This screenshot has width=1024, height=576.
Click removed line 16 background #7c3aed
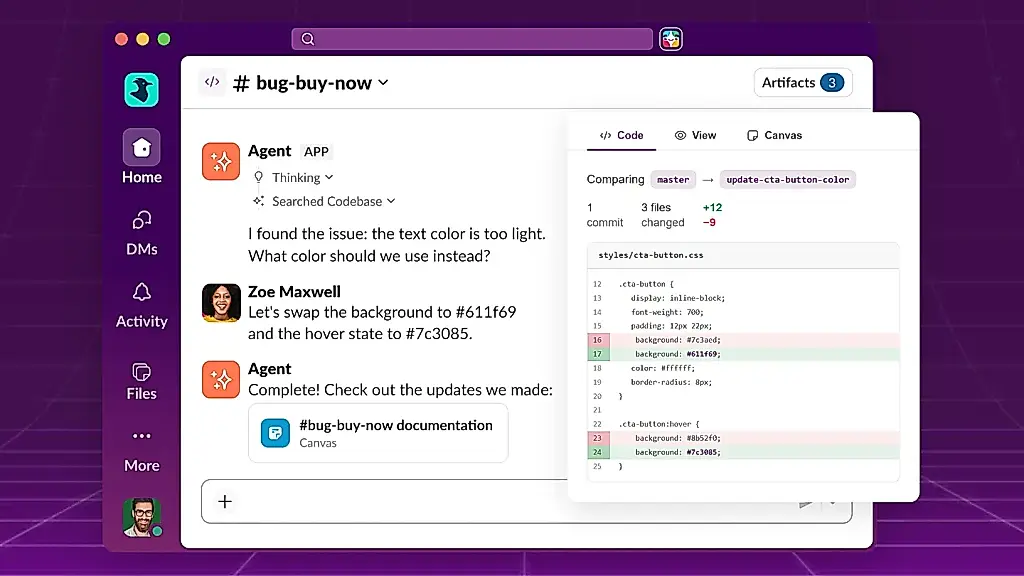[743, 340]
